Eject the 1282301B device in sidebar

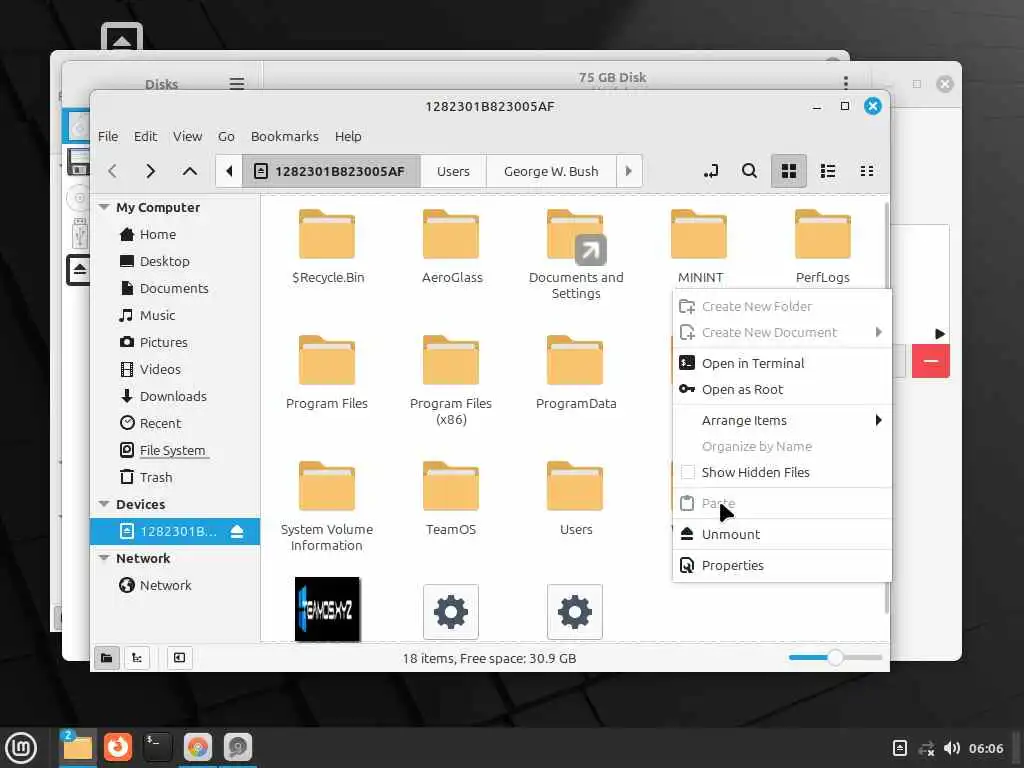coord(237,532)
